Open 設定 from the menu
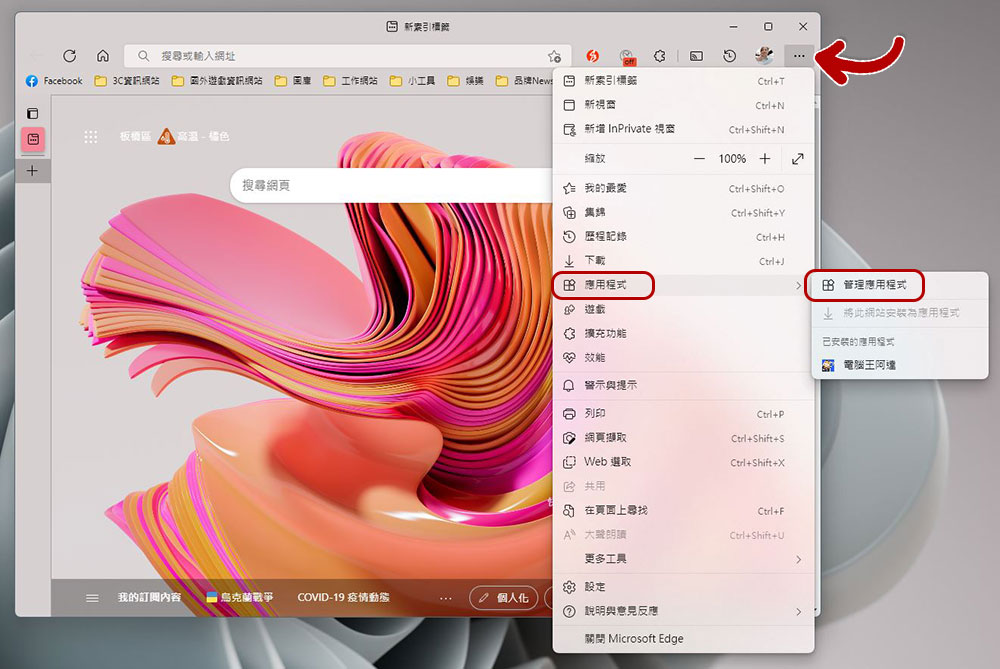Viewport: 1000px width, 669px height. coord(595,587)
